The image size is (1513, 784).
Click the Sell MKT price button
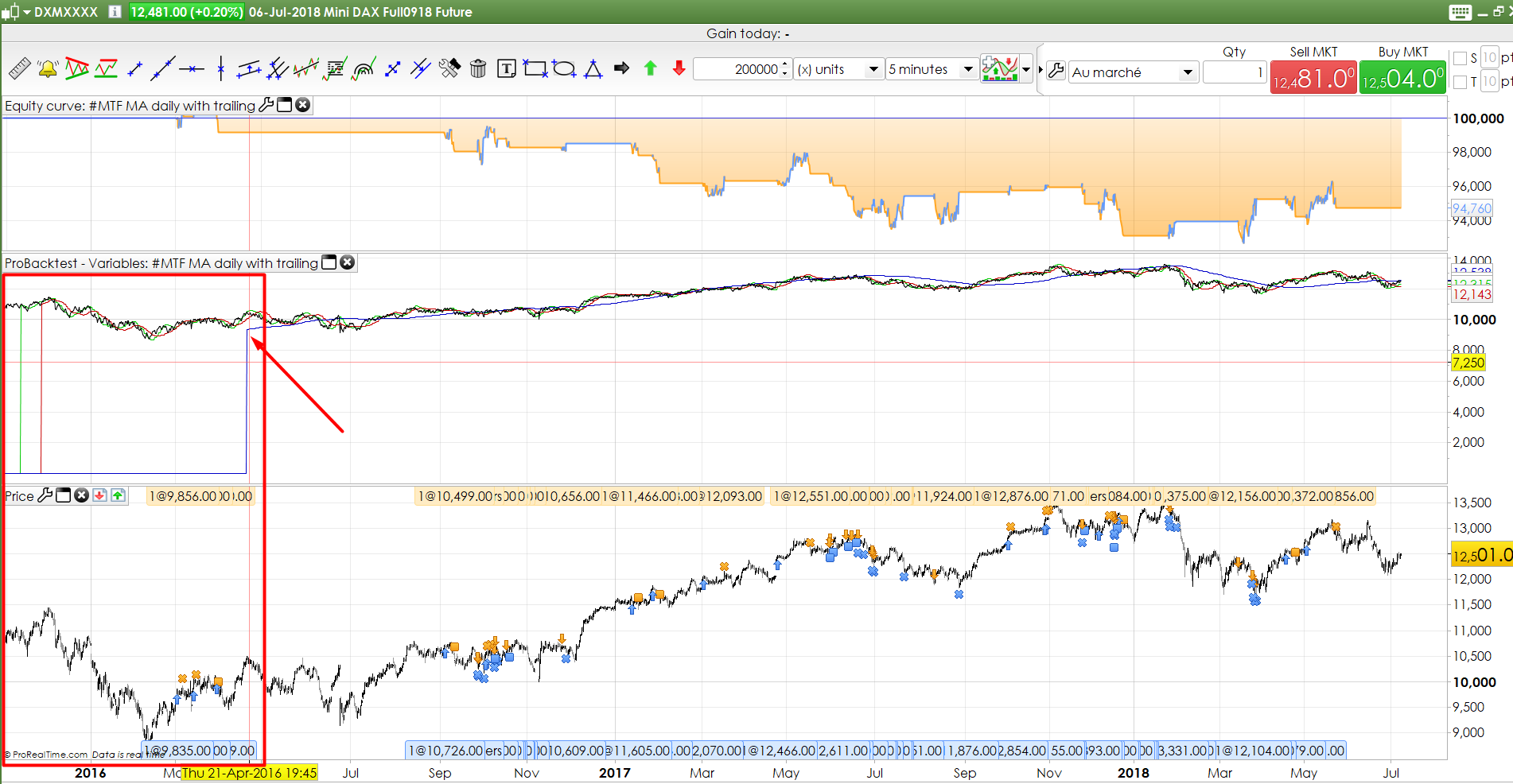pos(1313,79)
